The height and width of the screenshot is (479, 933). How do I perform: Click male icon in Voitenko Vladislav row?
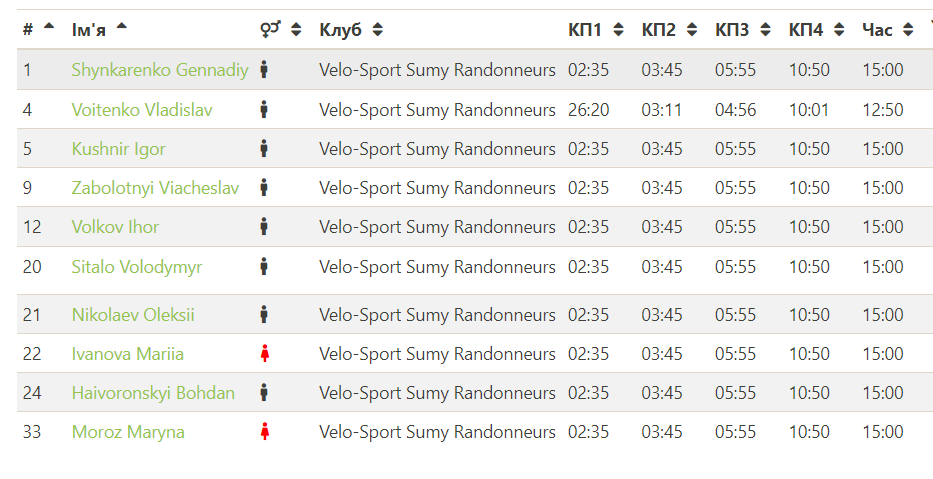click(264, 110)
